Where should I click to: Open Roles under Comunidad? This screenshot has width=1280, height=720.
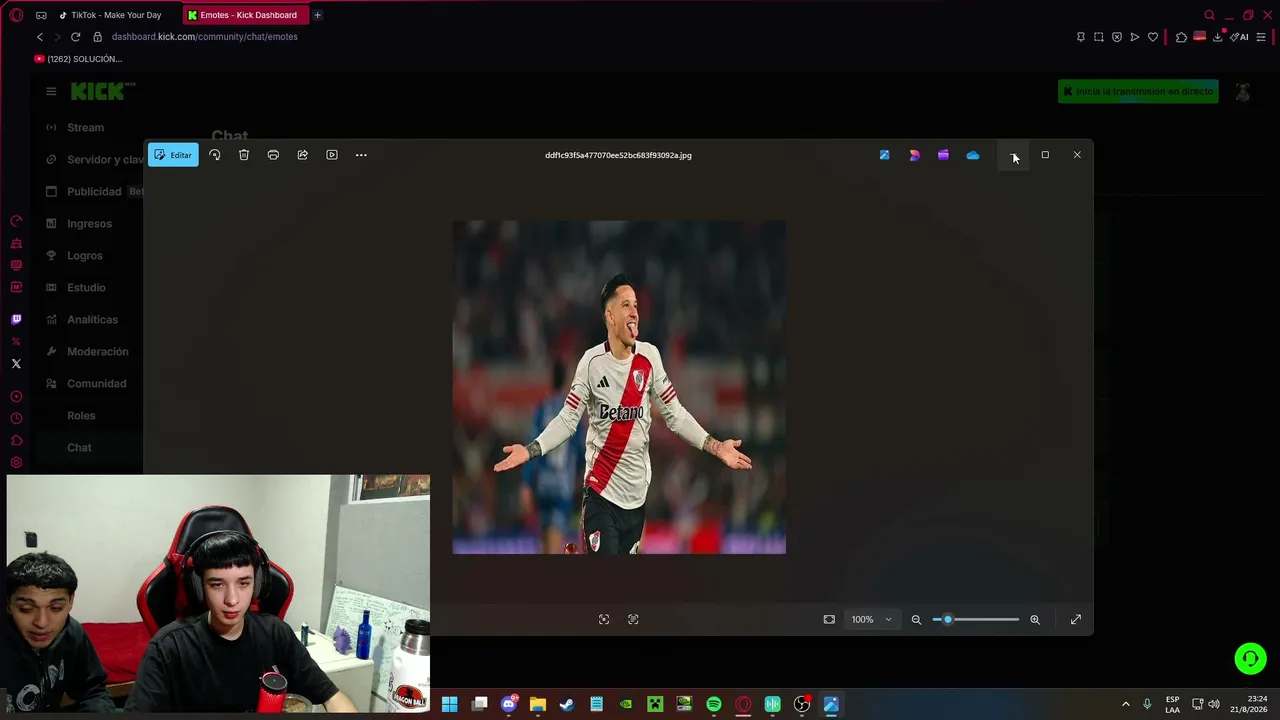tap(81, 416)
